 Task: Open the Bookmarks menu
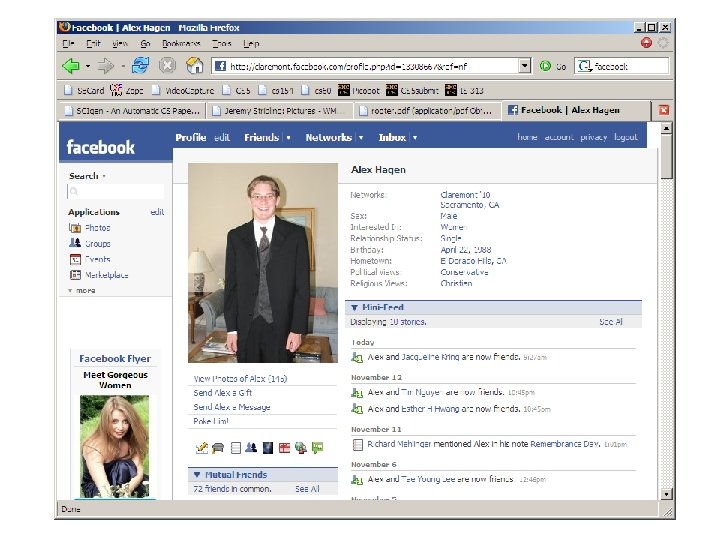coord(181,44)
